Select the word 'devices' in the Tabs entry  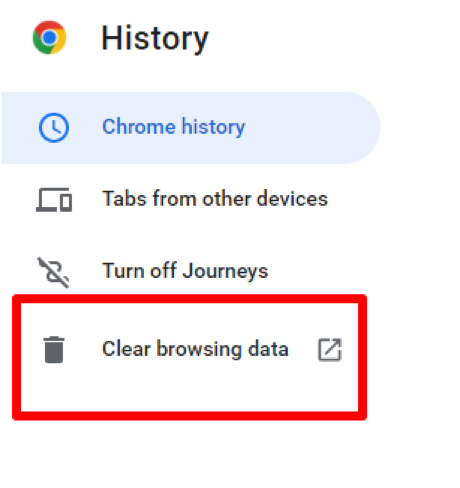pos(292,199)
